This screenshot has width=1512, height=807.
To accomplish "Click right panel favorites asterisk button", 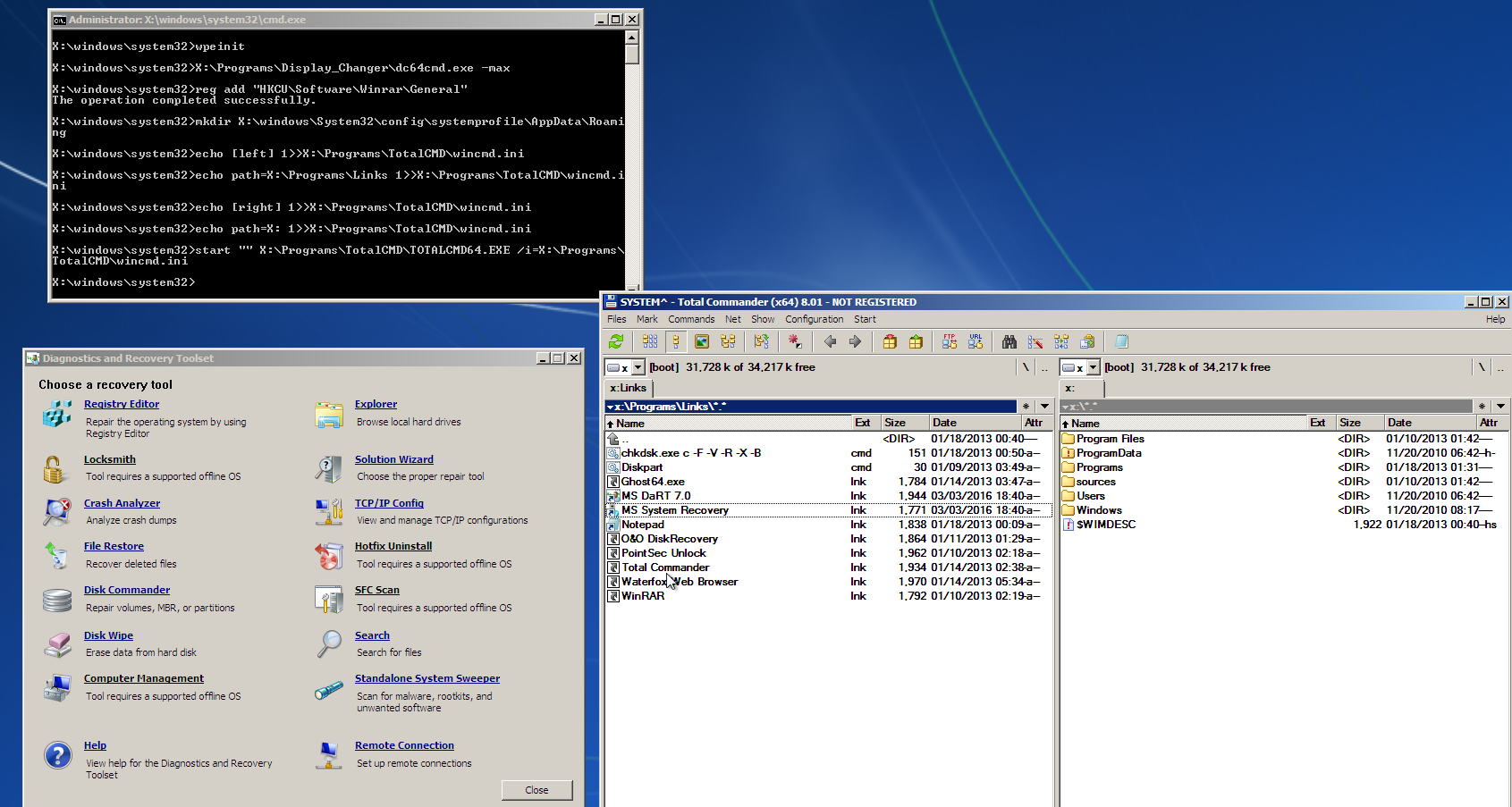I will 1482,407.
